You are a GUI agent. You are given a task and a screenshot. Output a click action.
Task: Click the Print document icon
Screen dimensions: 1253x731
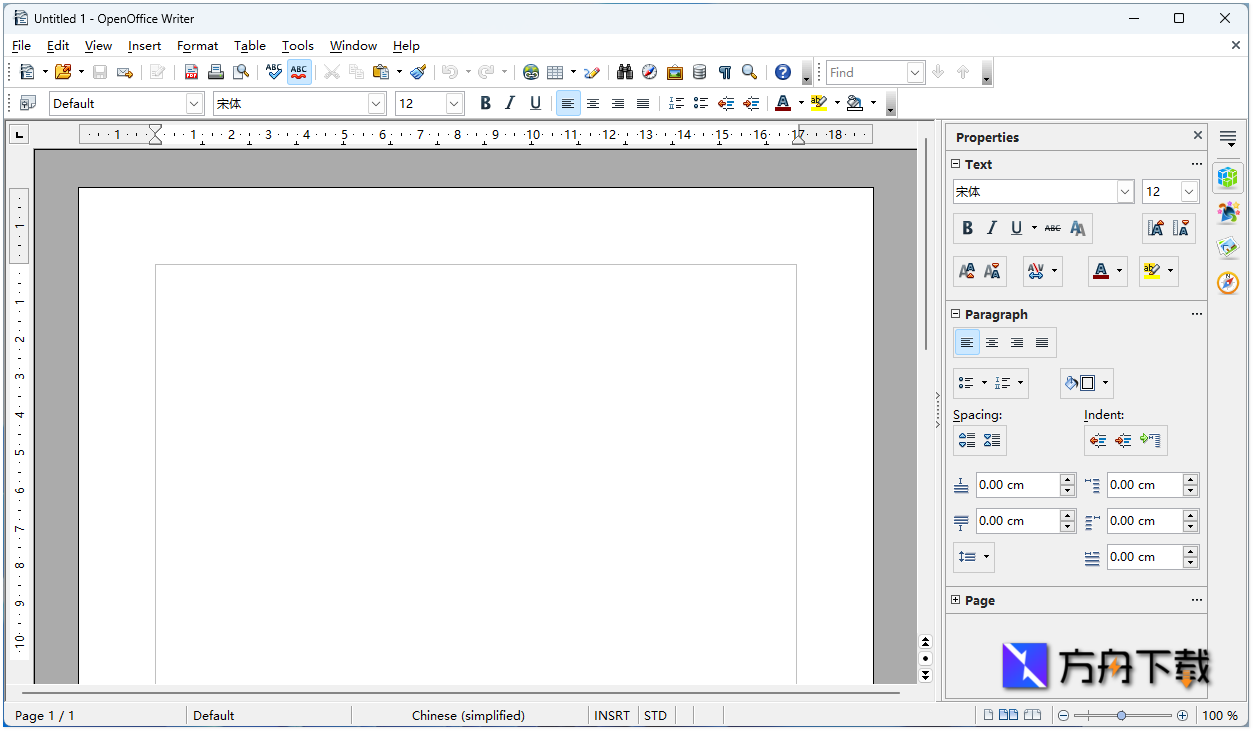point(216,72)
